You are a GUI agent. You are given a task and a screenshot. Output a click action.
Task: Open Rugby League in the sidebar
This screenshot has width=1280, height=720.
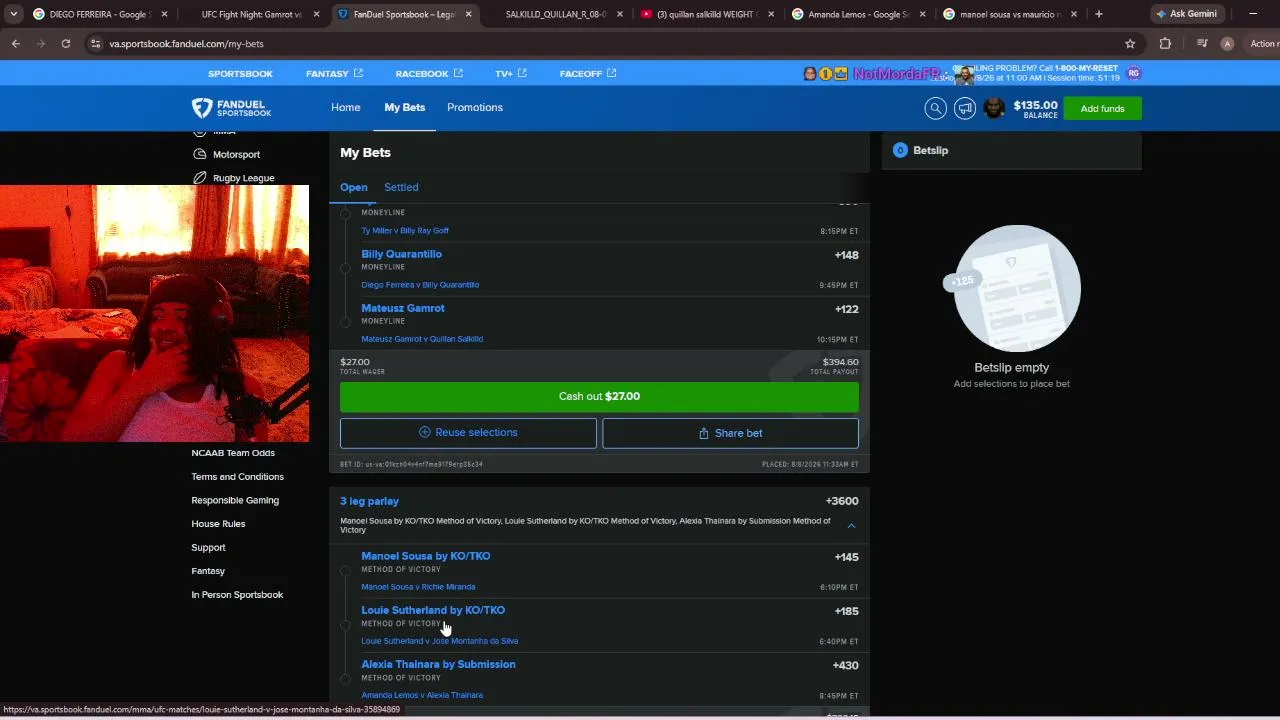243,178
